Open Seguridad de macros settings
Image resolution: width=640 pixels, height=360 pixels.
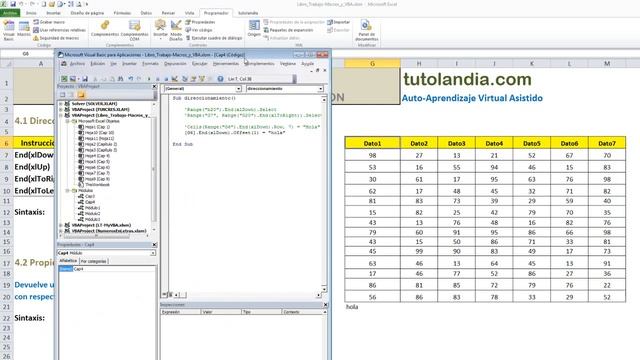pyautogui.click(x=56, y=38)
